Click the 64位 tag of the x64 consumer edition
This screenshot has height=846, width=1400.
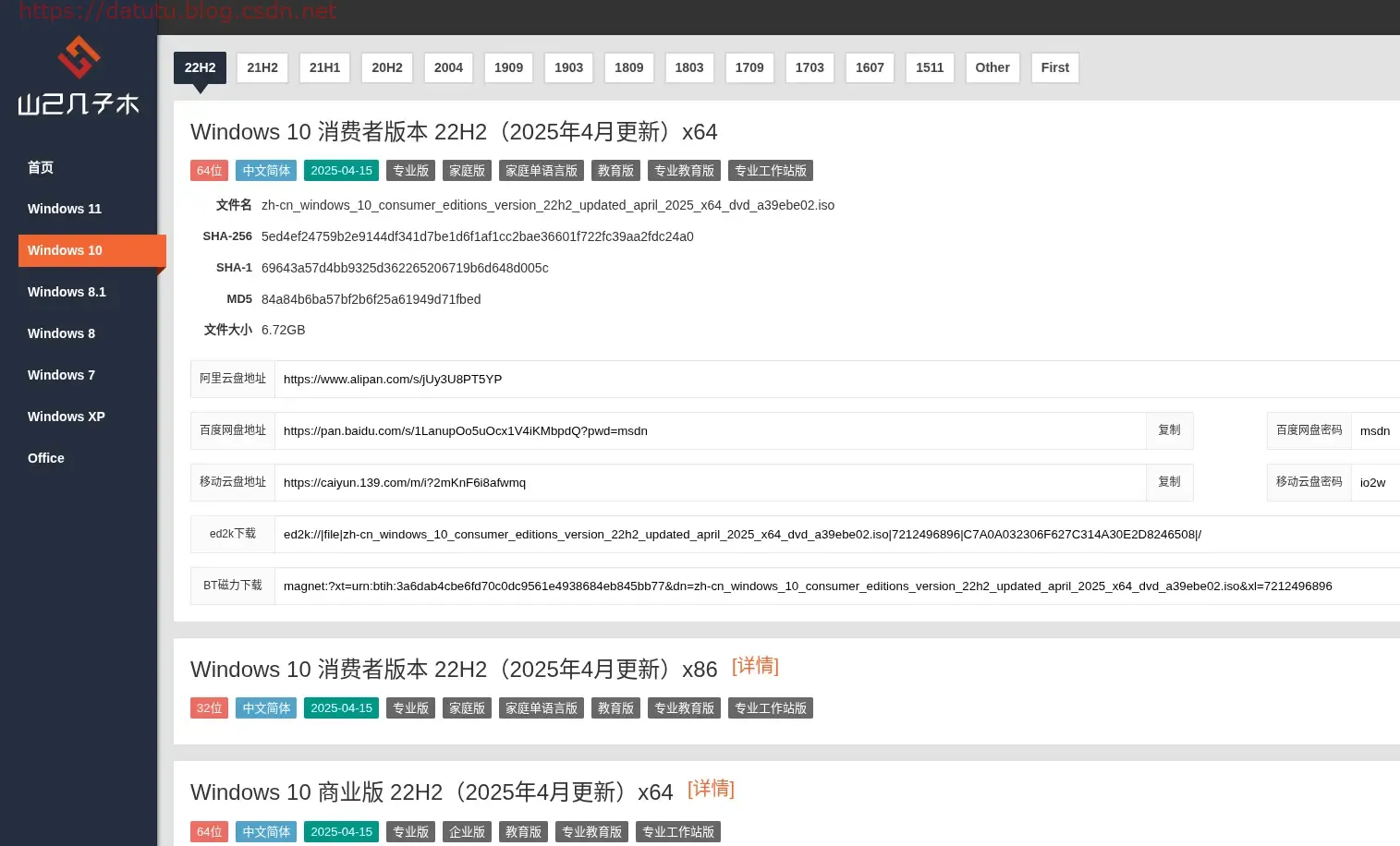tap(209, 171)
